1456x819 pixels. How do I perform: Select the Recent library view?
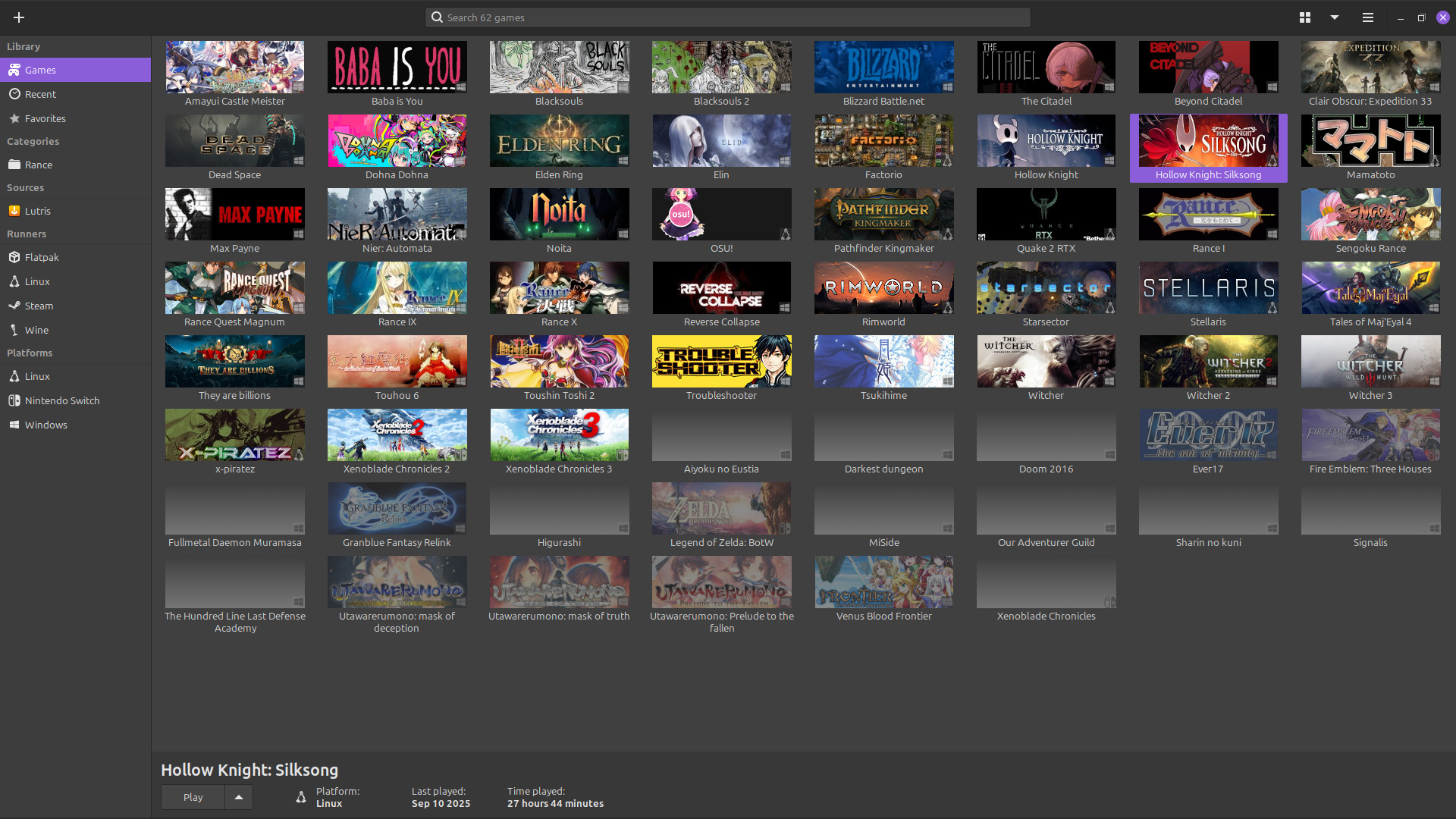(40, 94)
